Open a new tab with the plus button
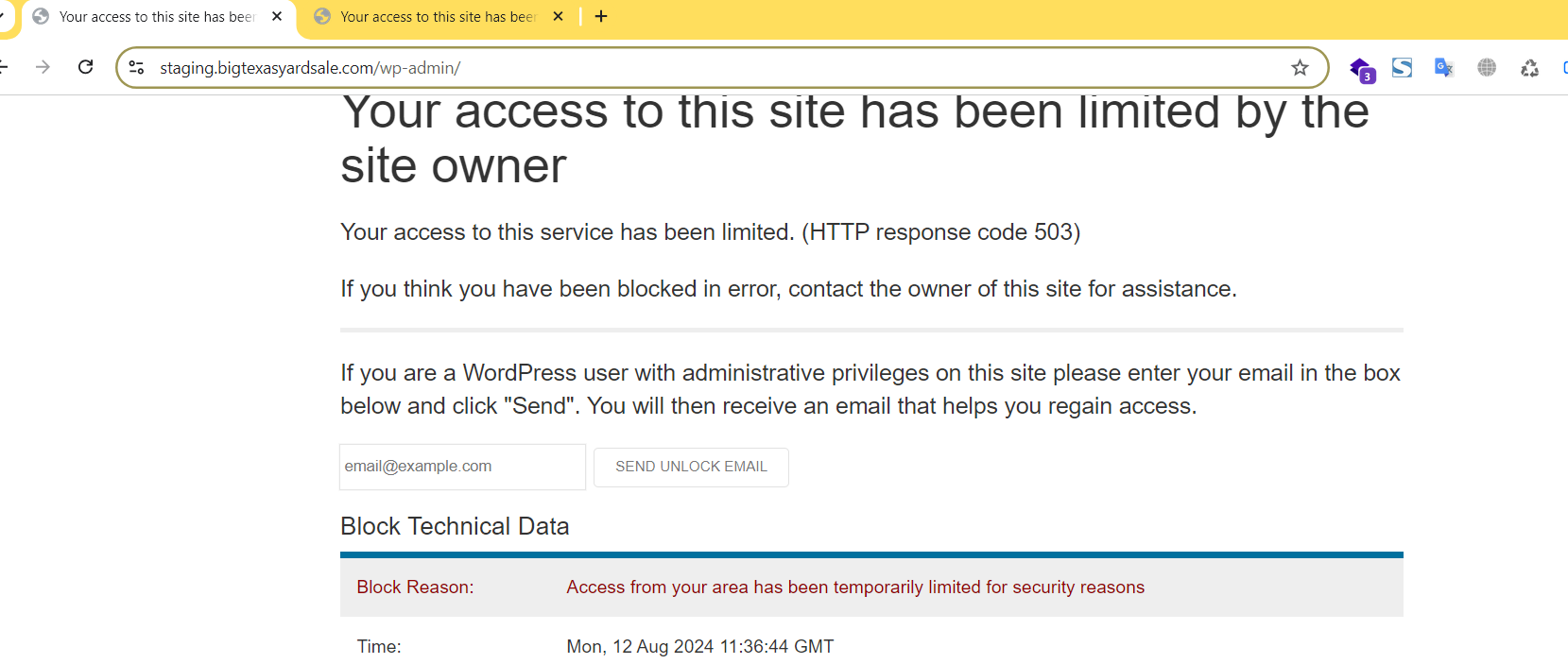The image size is (1568, 664). coord(601,17)
